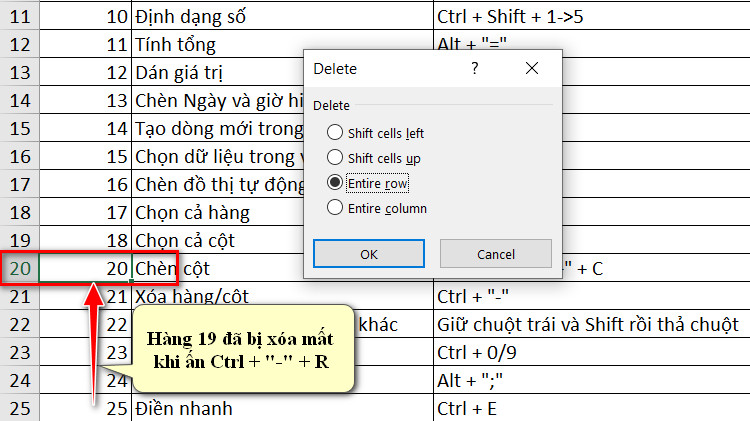Click the number cell 12 beside "Dán giá trị"
Screen dimensions: 750x421
[x=86, y=73]
